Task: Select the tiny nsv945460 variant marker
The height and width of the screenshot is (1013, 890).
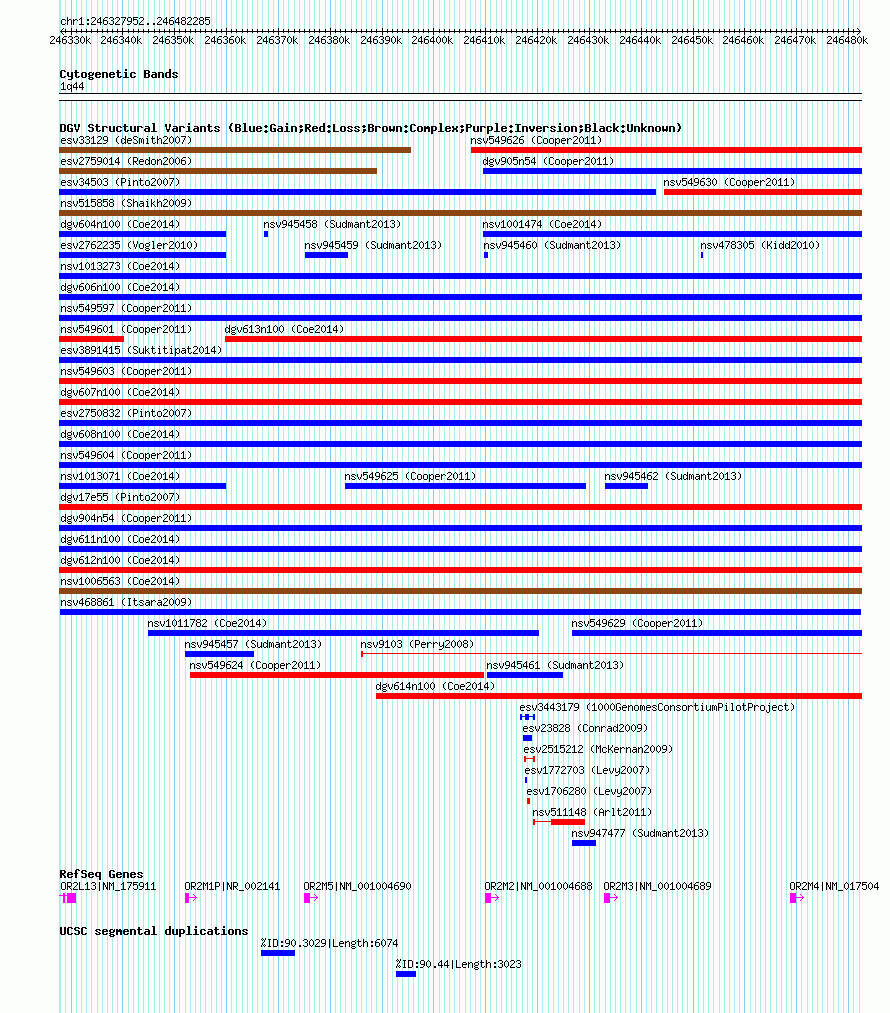Action: (x=486, y=255)
